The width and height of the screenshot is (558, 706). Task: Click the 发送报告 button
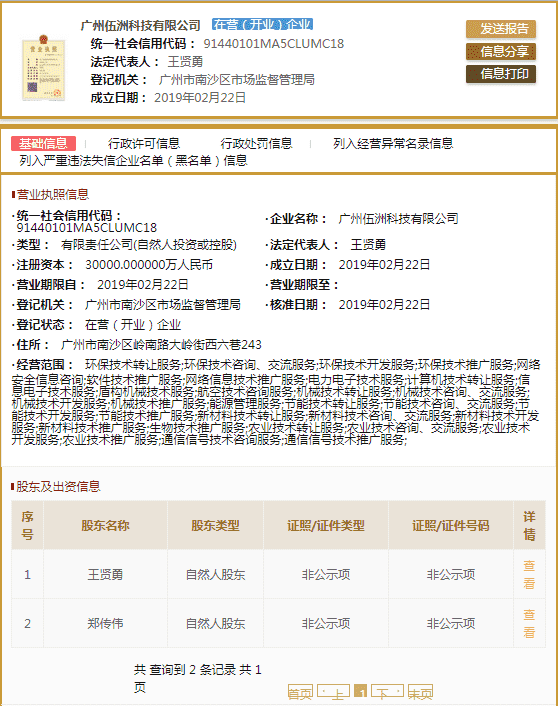point(501,29)
